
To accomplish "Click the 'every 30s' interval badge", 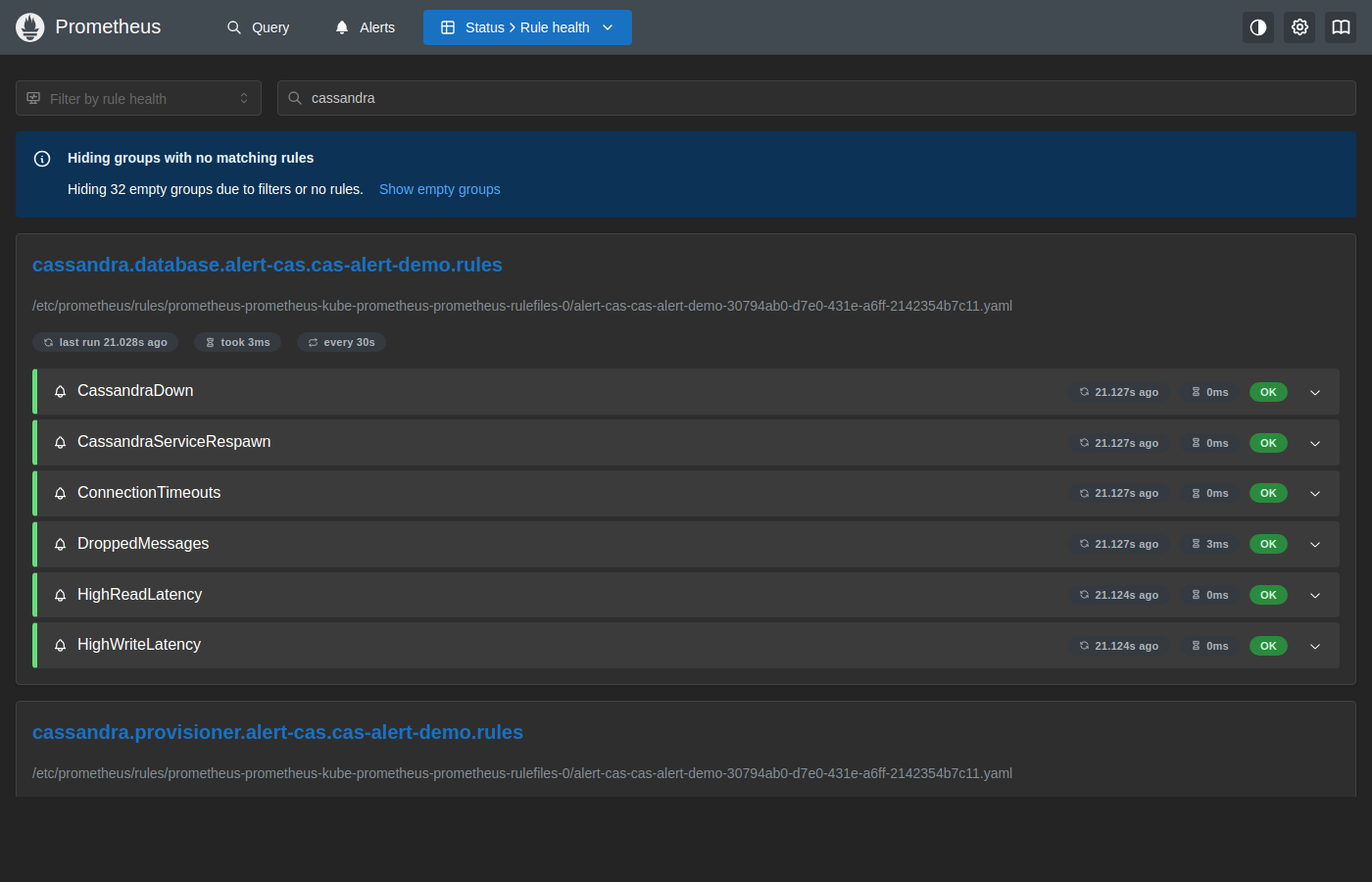I will [342, 342].
